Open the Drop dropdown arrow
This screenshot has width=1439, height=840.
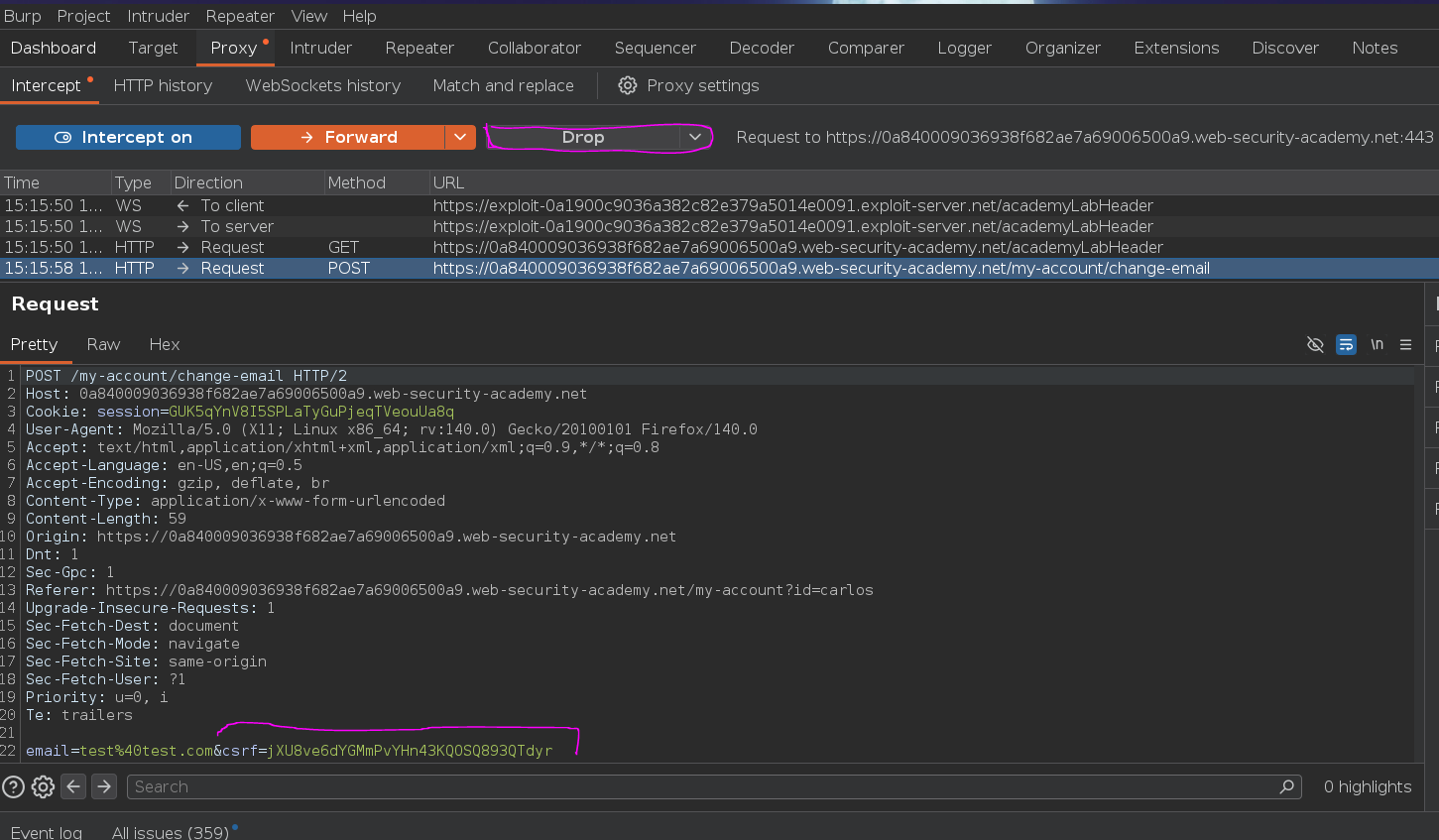pyautogui.click(x=694, y=137)
